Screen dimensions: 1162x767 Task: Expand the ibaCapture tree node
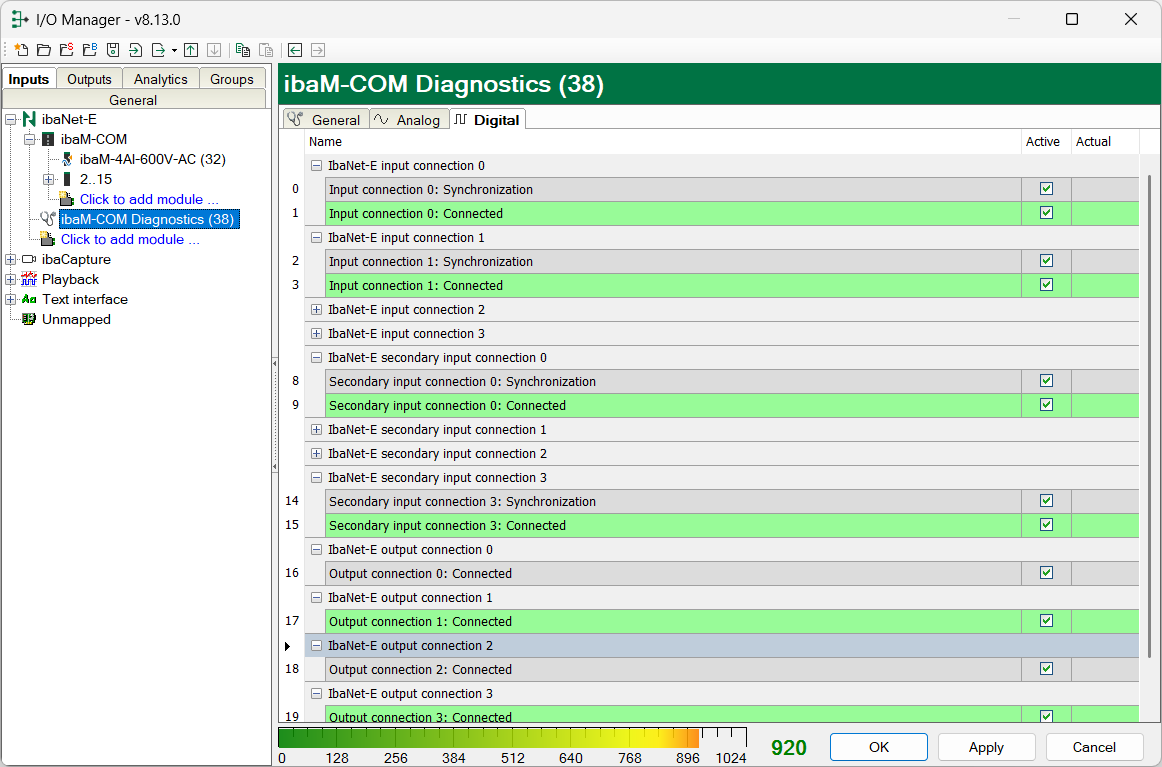[10, 260]
